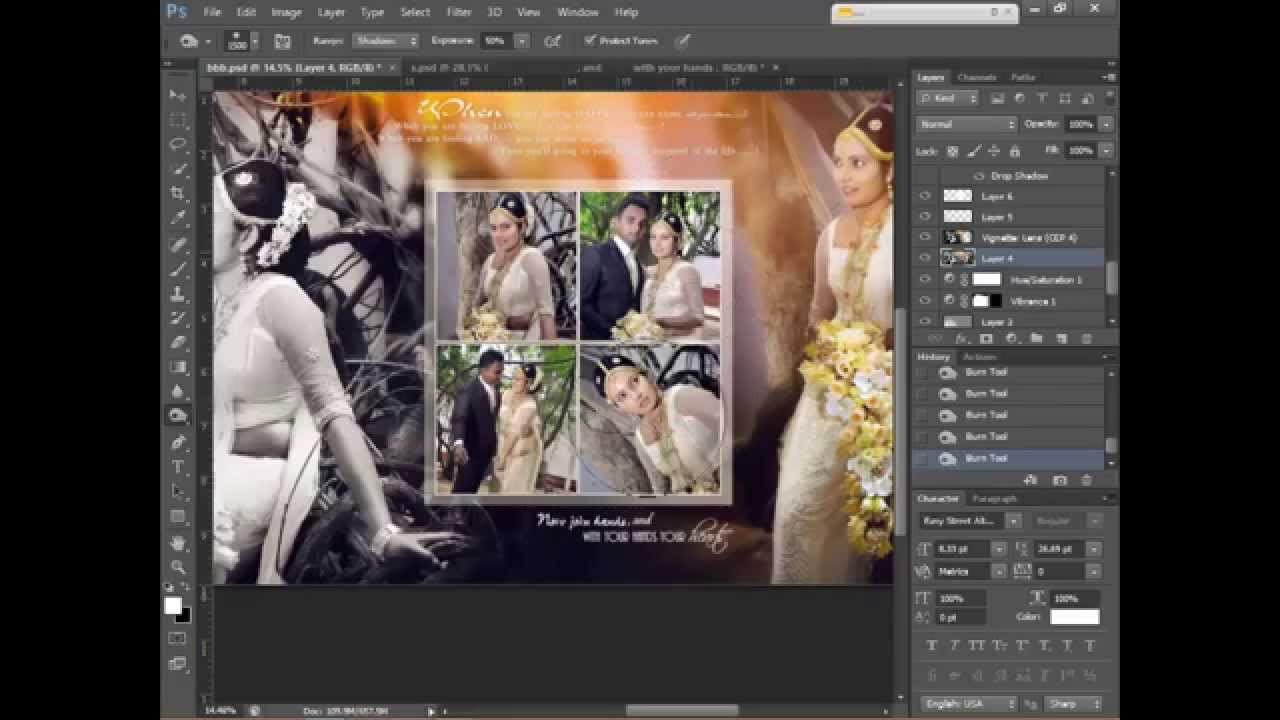Add a layer mask icon
This screenshot has width=1280, height=720.
tap(986, 339)
